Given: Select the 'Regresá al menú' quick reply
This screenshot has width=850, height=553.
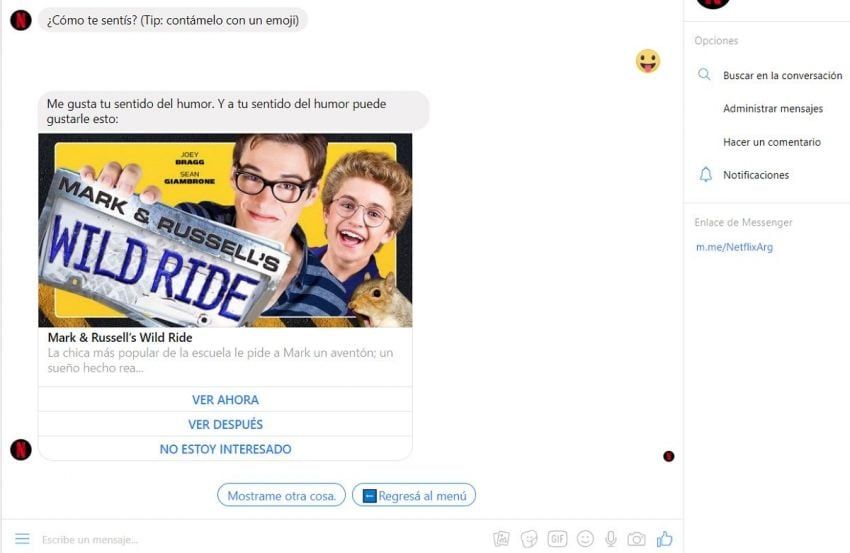Looking at the screenshot, I should 414,496.
